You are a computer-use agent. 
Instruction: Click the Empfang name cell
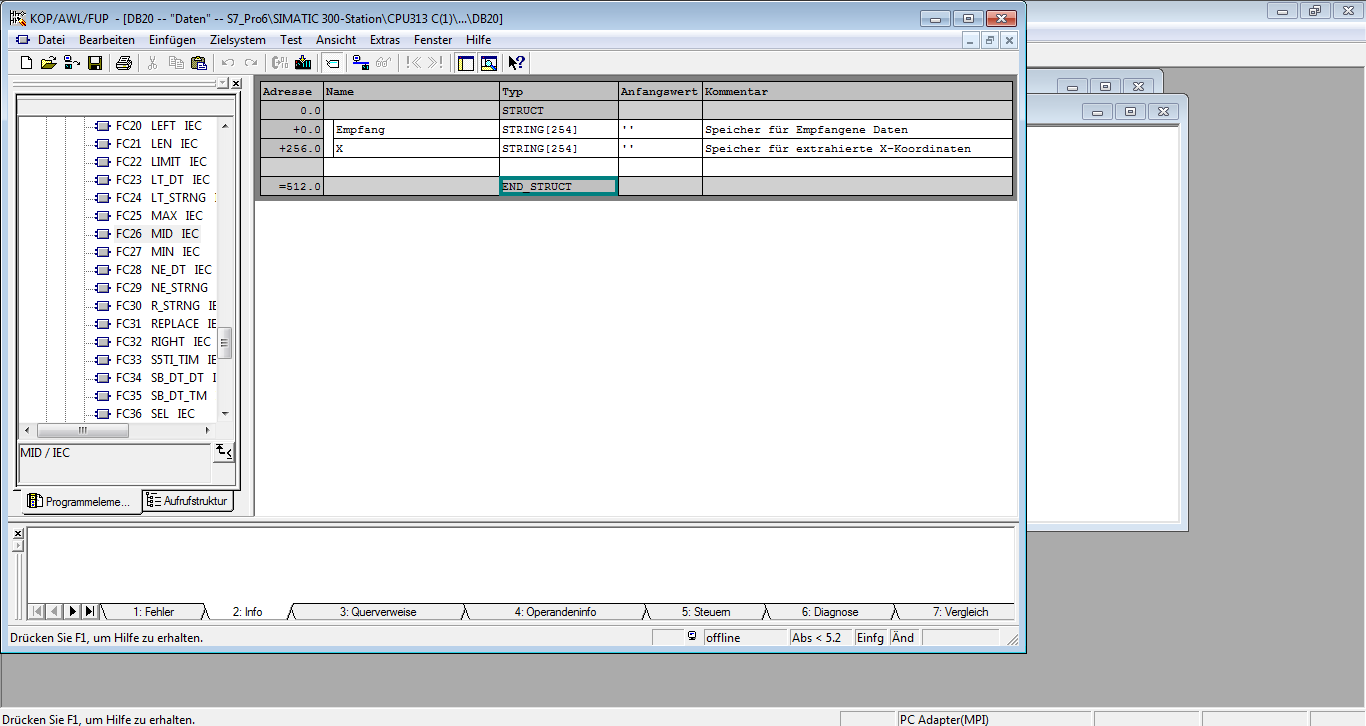tap(415, 130)
